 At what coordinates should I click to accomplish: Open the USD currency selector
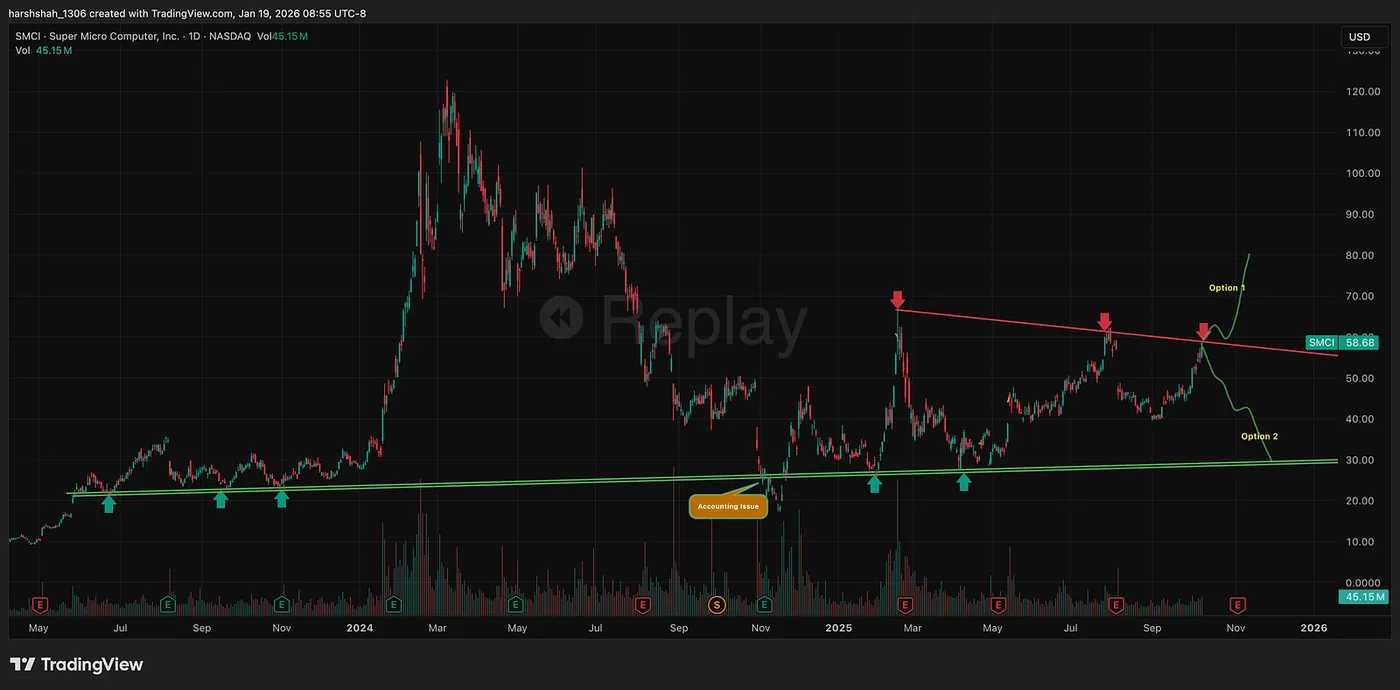(x=1364, y=37)
